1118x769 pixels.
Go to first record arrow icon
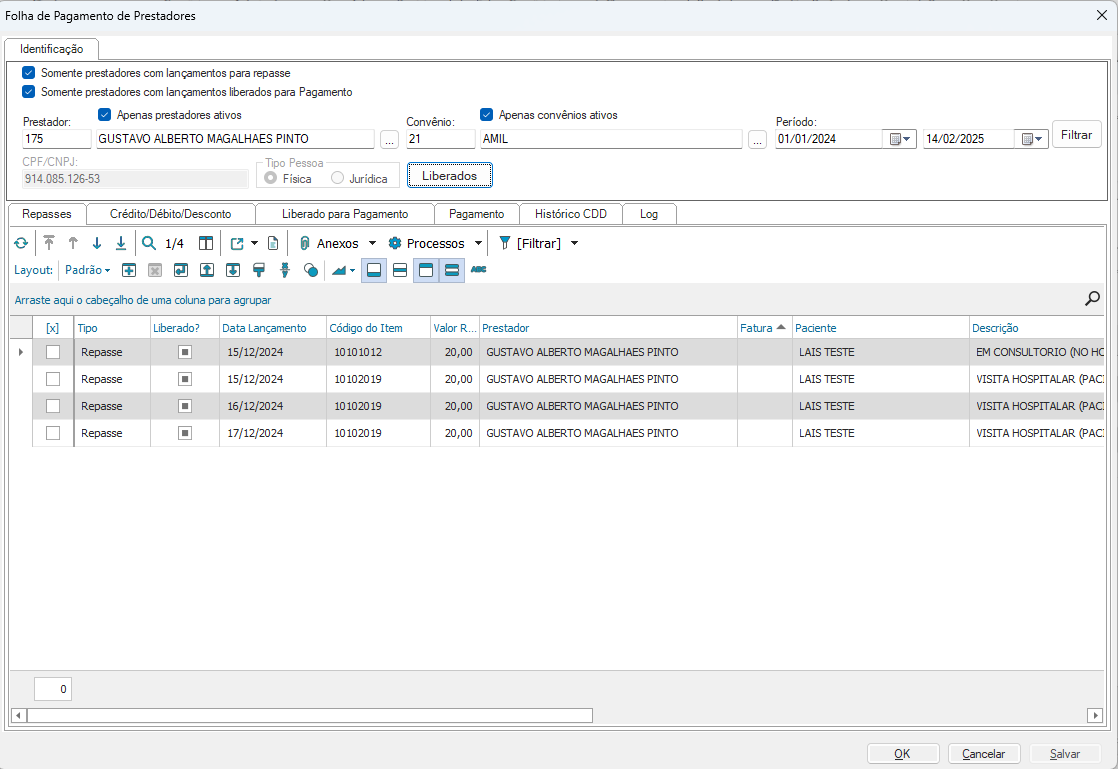coord(48,244)
